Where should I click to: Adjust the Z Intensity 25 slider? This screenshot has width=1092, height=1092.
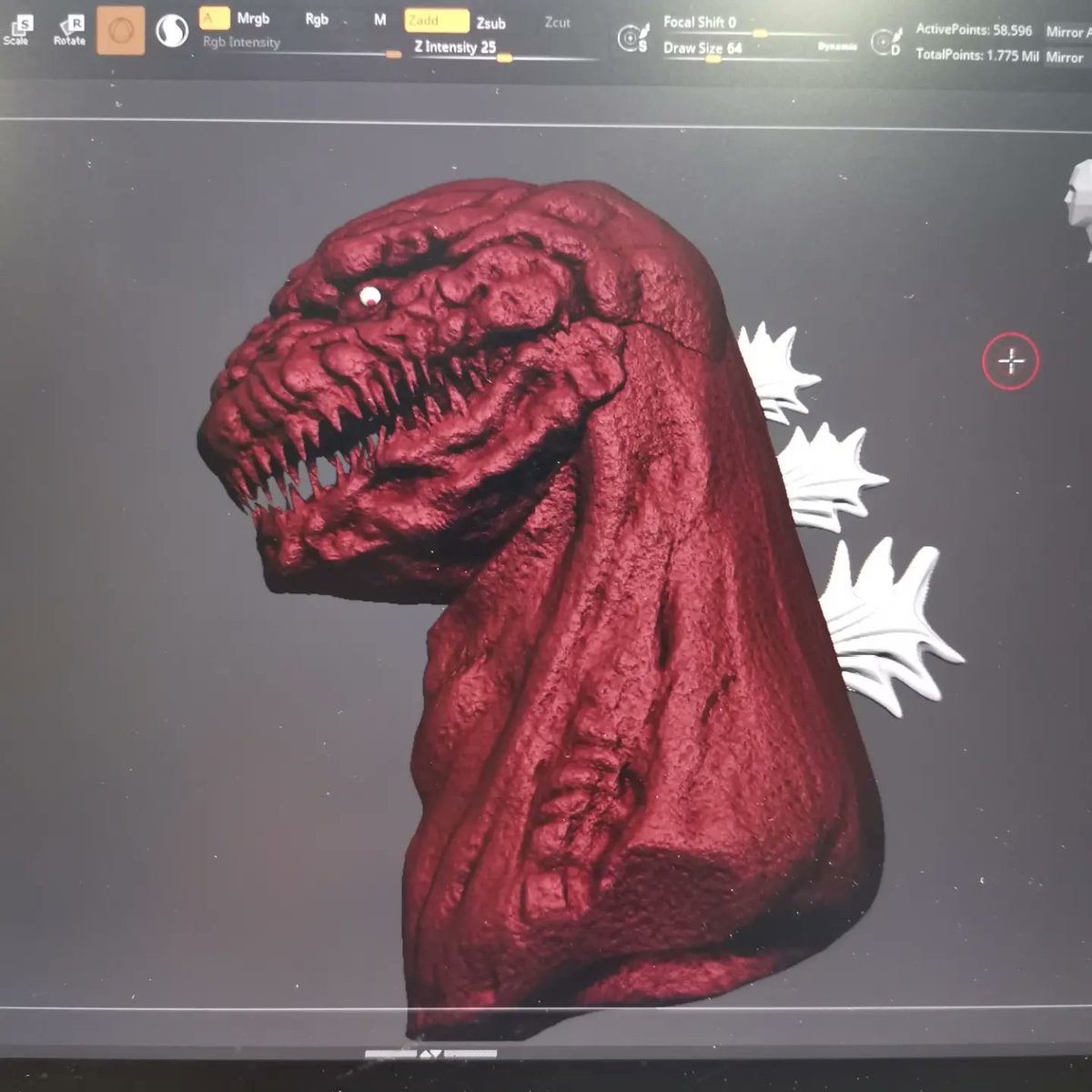coord(505,49)
